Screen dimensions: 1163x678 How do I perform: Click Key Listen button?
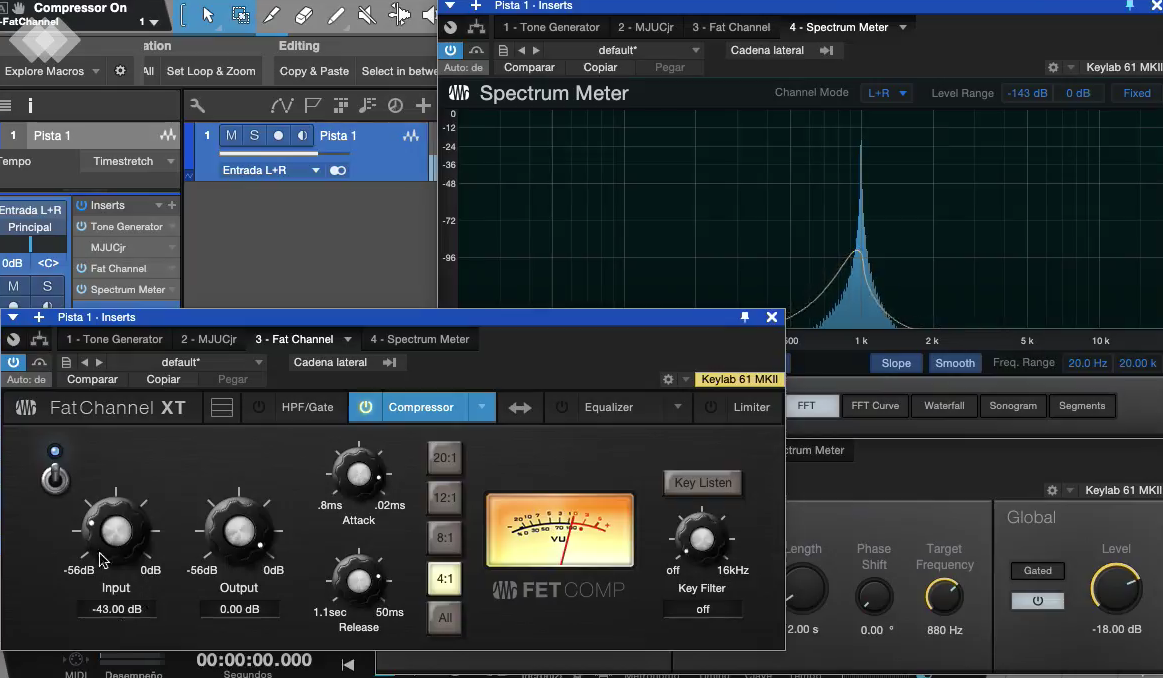[x=703, y=483]
